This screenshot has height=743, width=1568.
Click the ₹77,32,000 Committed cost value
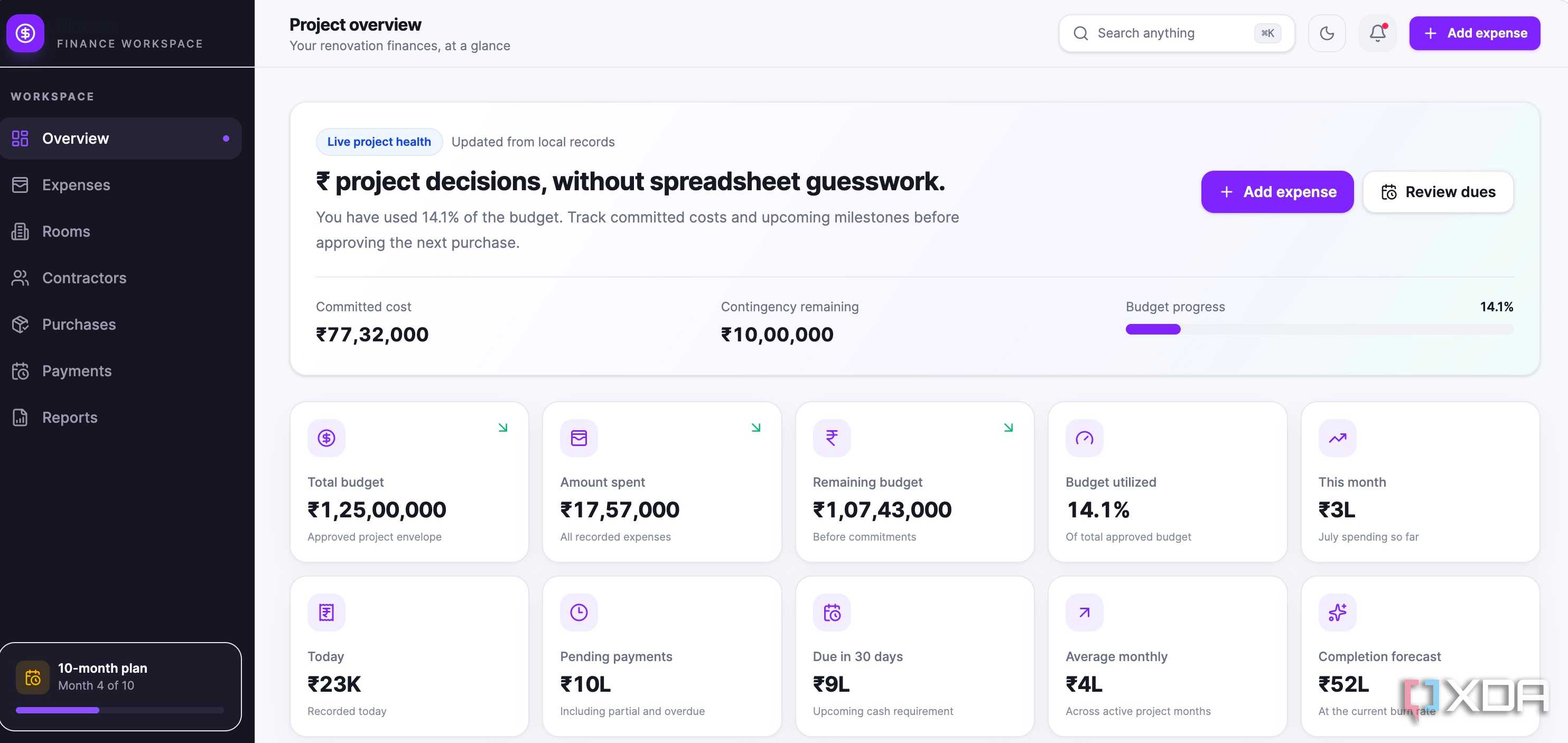[x=372, y=335]
